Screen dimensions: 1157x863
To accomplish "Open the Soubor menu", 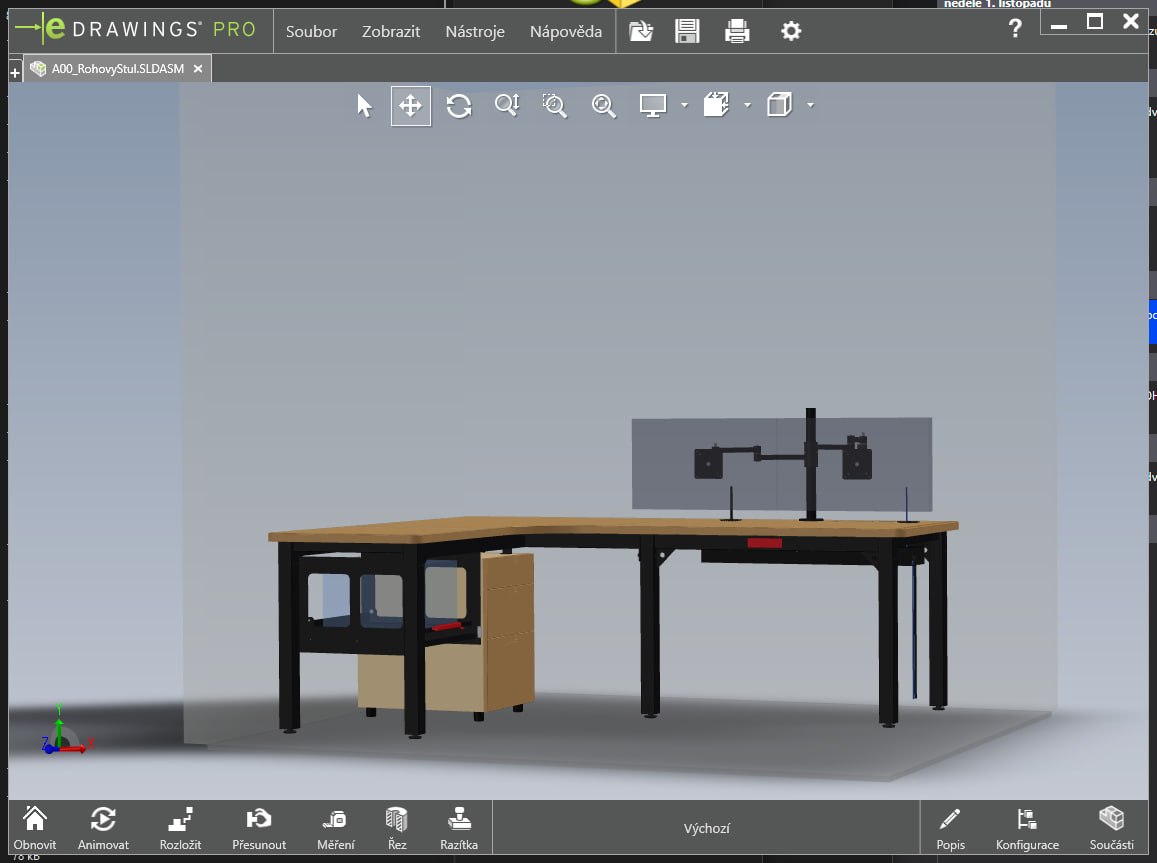I will (x=311, y=32).
